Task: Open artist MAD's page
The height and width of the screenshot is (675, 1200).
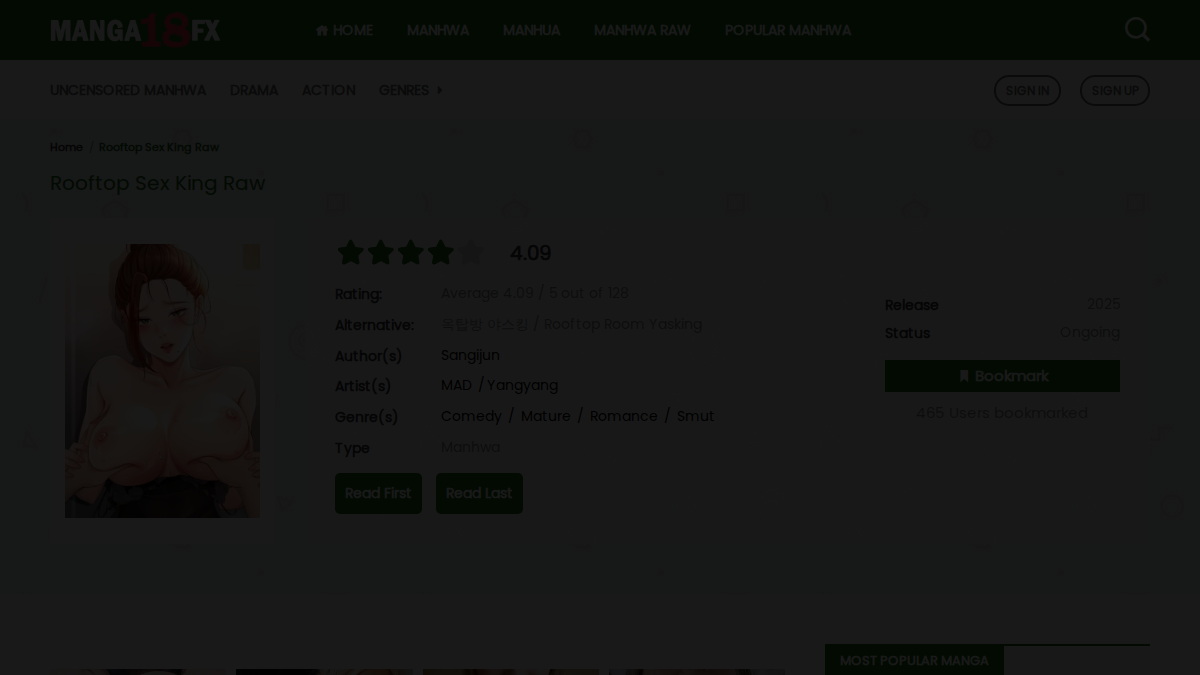Action: coord(456,385)
